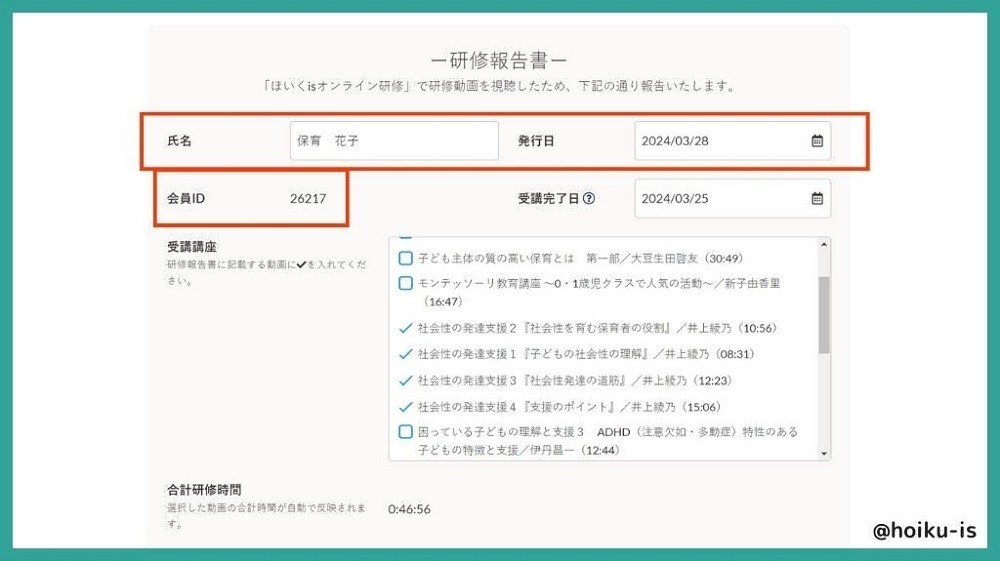Click the 氏名 label
Image resolution: width=1000 pixels, height=561 pixels.
tap(179, 141)
